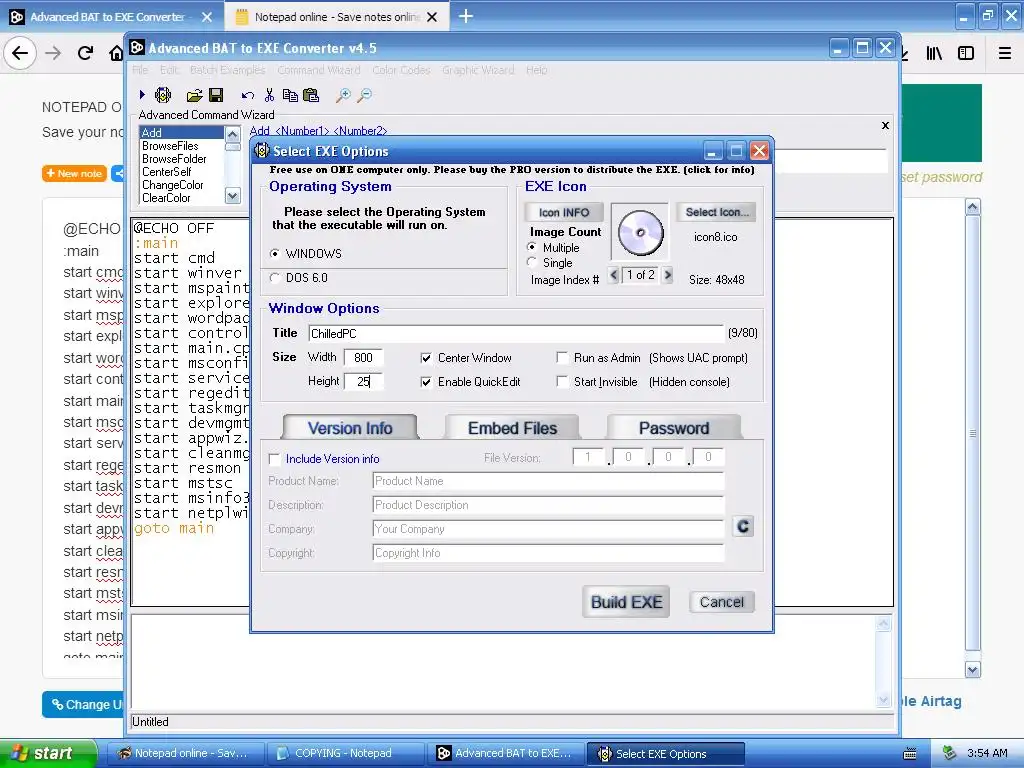Click previous image index arrow
1024x768 pixels.
(x=613, y=275)
